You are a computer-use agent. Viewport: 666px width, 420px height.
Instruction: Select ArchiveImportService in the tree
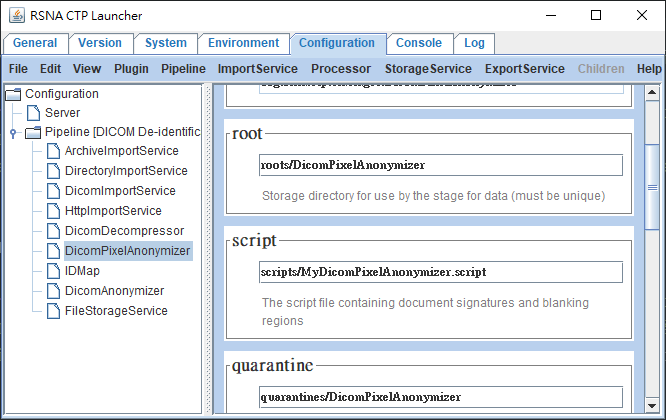click(121, 151)
